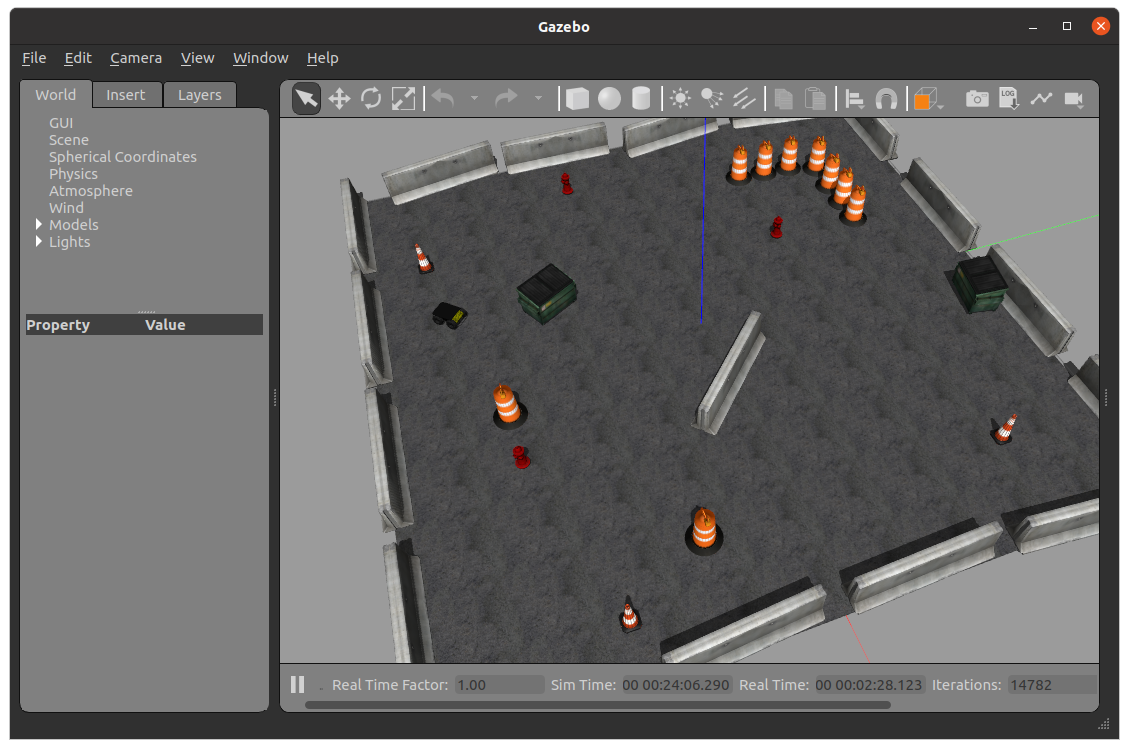Screen dimensions: 1129x749
Task: Click the Iterations value field
Action: pos(1053,685)
